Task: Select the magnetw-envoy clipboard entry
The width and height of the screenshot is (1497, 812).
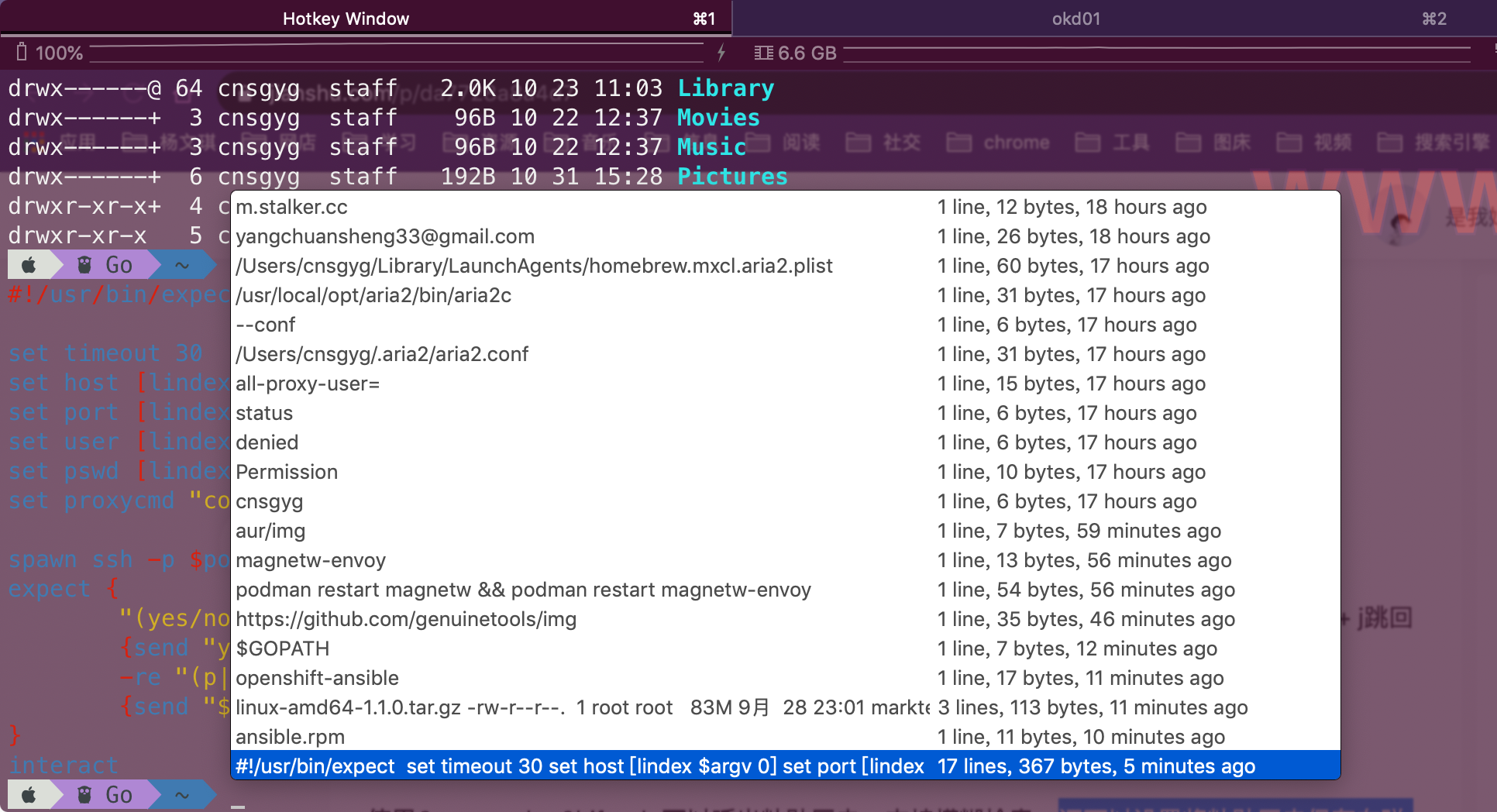Action: (786, 560)
